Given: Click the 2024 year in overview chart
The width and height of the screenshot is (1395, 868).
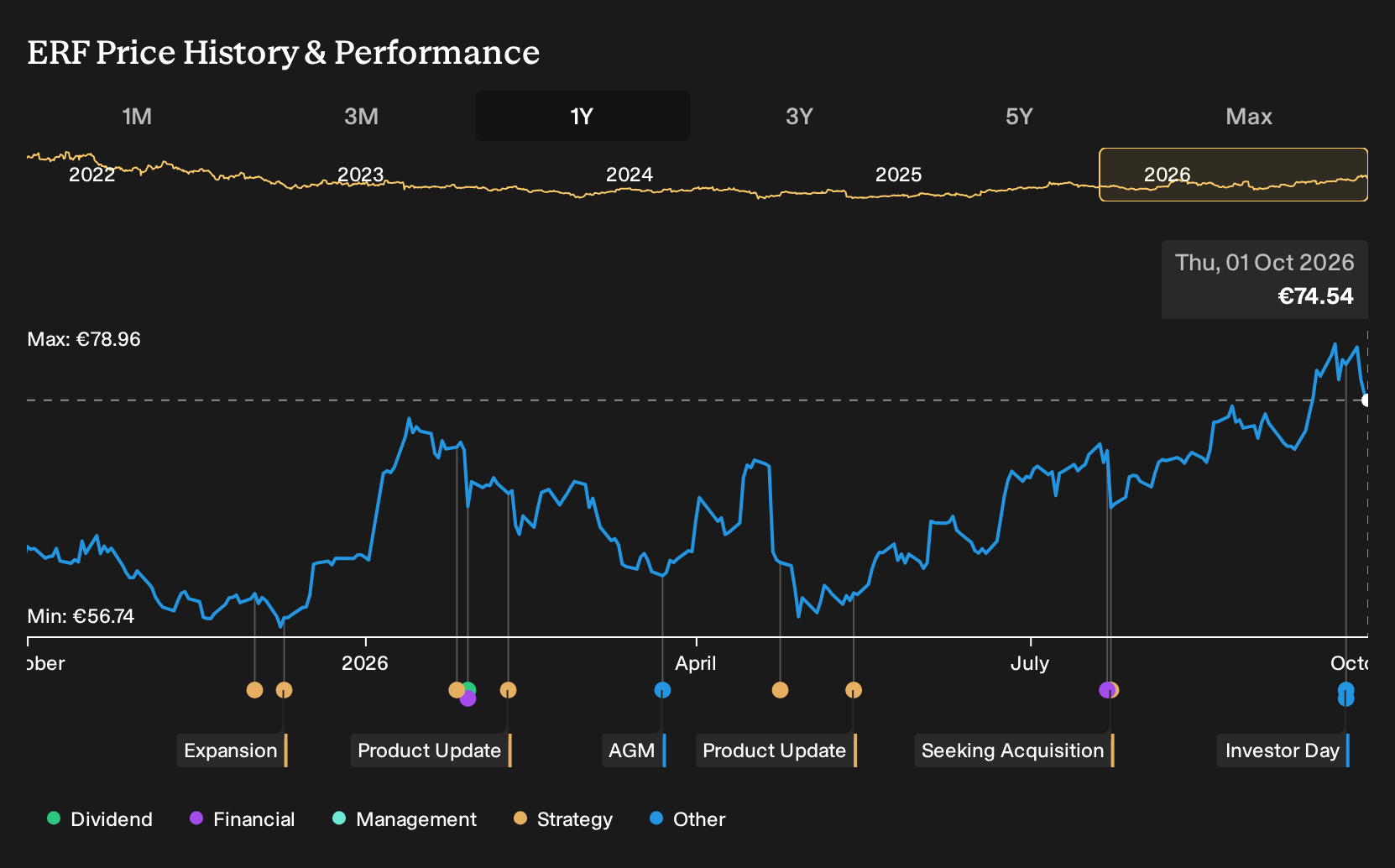Looking at the screenshot, I should tap(630, 175).
